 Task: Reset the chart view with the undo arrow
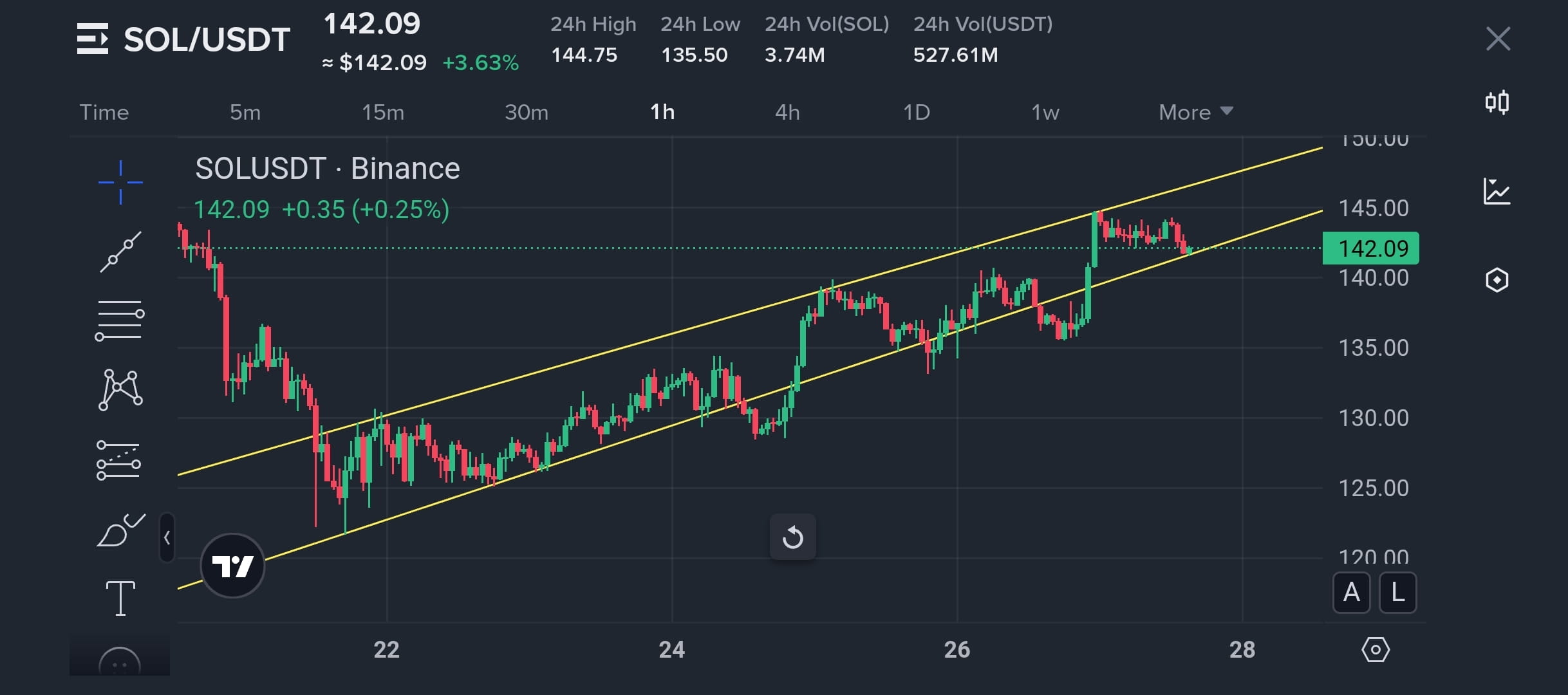coord(793,537)
